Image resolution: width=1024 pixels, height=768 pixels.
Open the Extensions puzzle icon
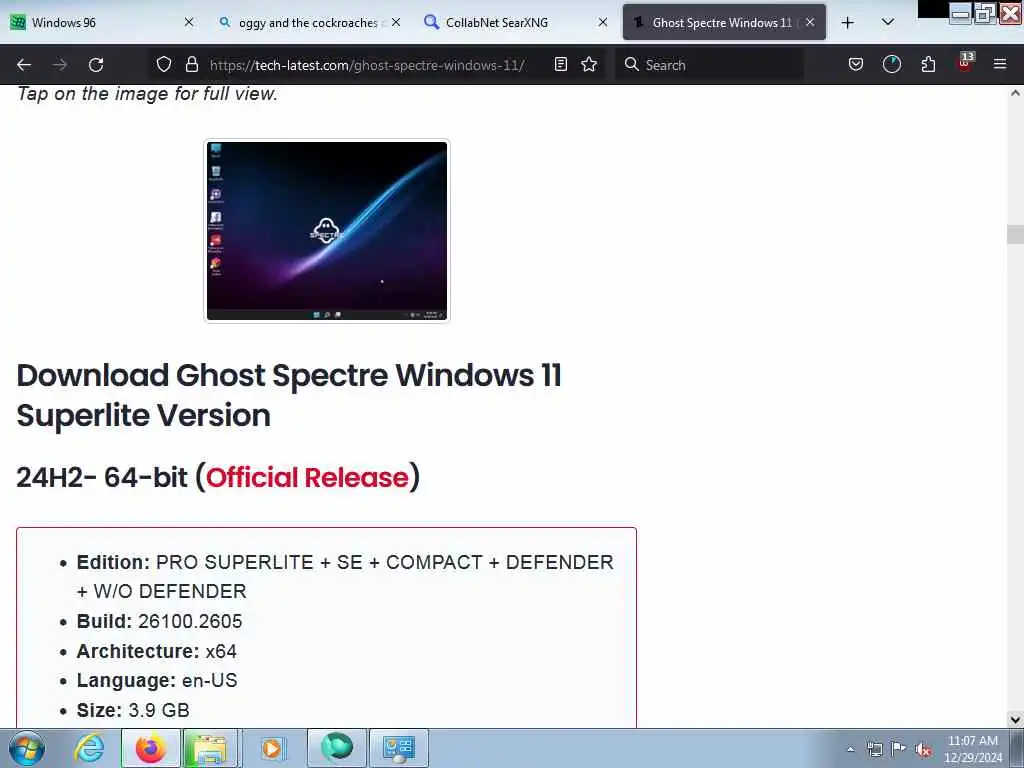pos(928,64)
